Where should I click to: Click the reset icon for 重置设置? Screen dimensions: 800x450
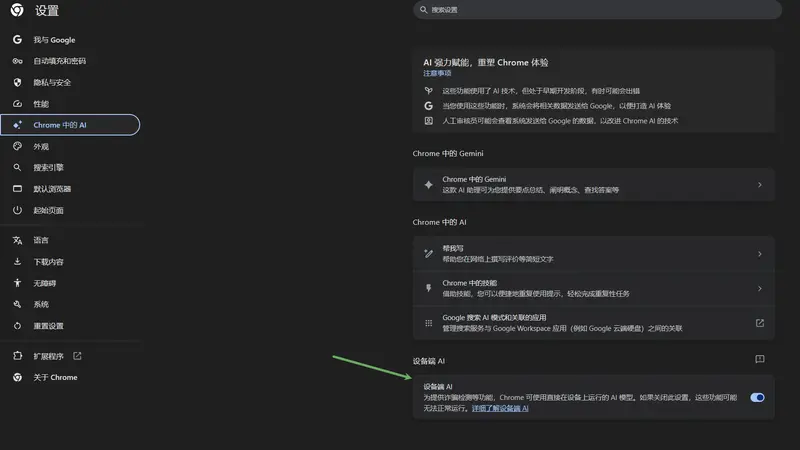[17, 326]
